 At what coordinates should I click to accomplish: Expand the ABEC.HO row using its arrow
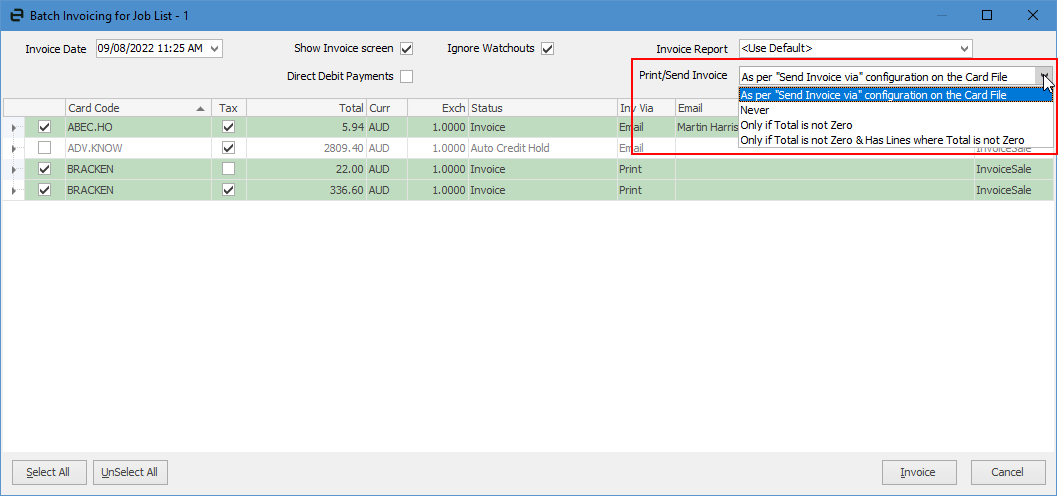click(x=13, y=127)
